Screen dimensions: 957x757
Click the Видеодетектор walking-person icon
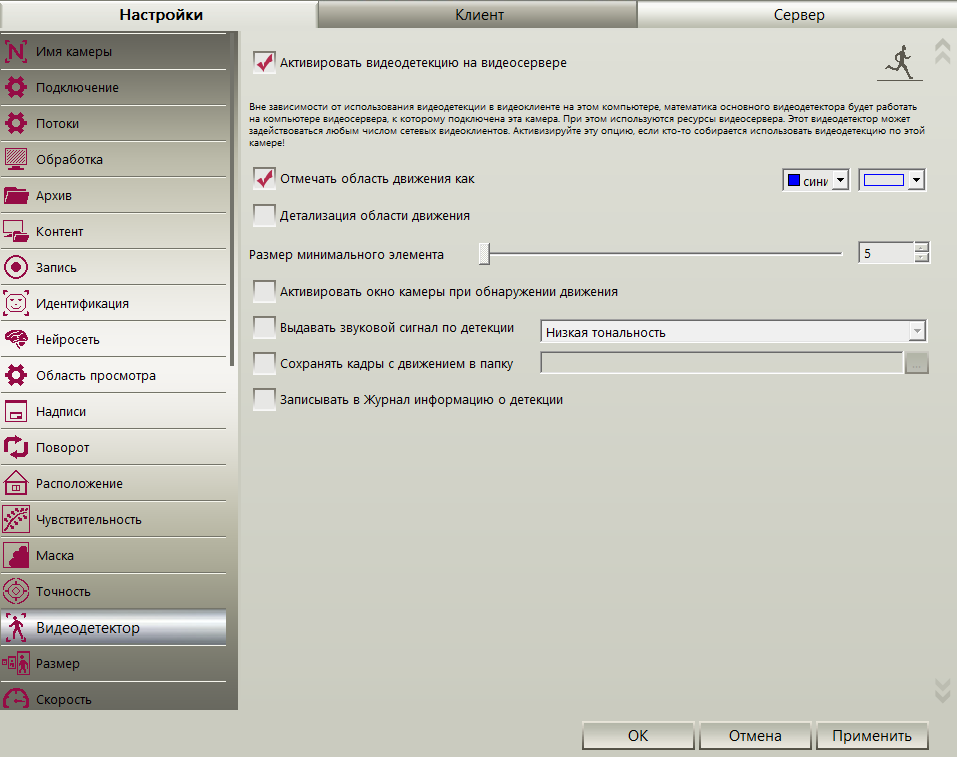[x=16, y=628]
